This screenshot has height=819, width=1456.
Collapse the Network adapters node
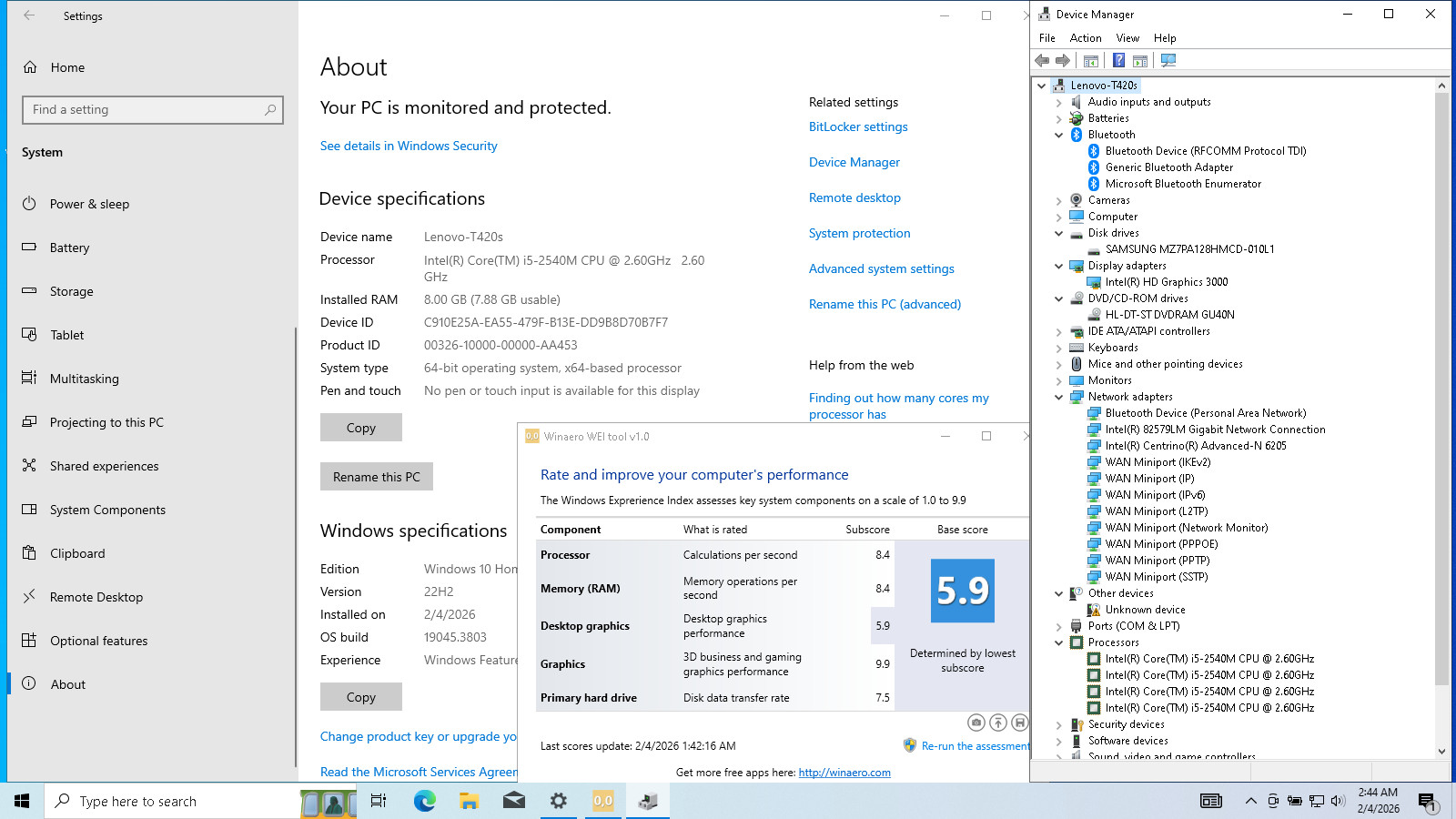pyautogui.click(x=1058, y=397)
